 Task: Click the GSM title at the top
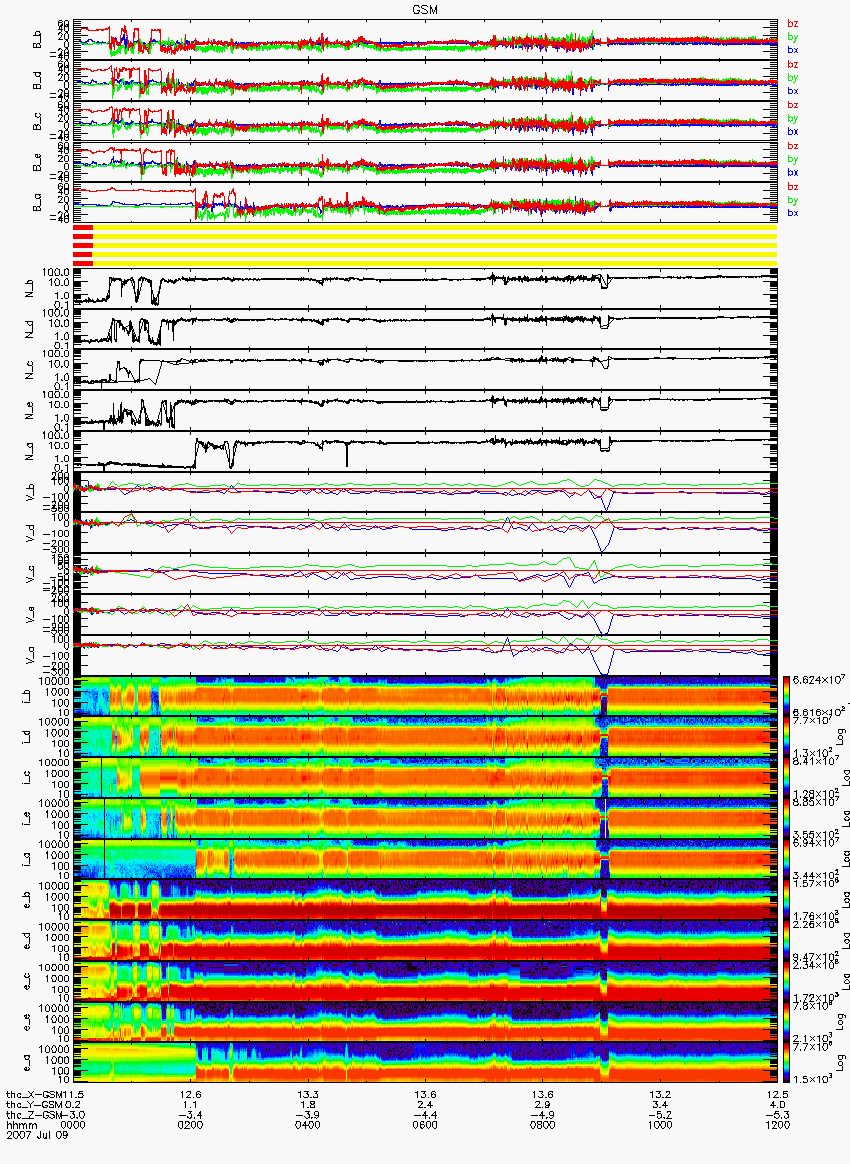pos(425,10)
